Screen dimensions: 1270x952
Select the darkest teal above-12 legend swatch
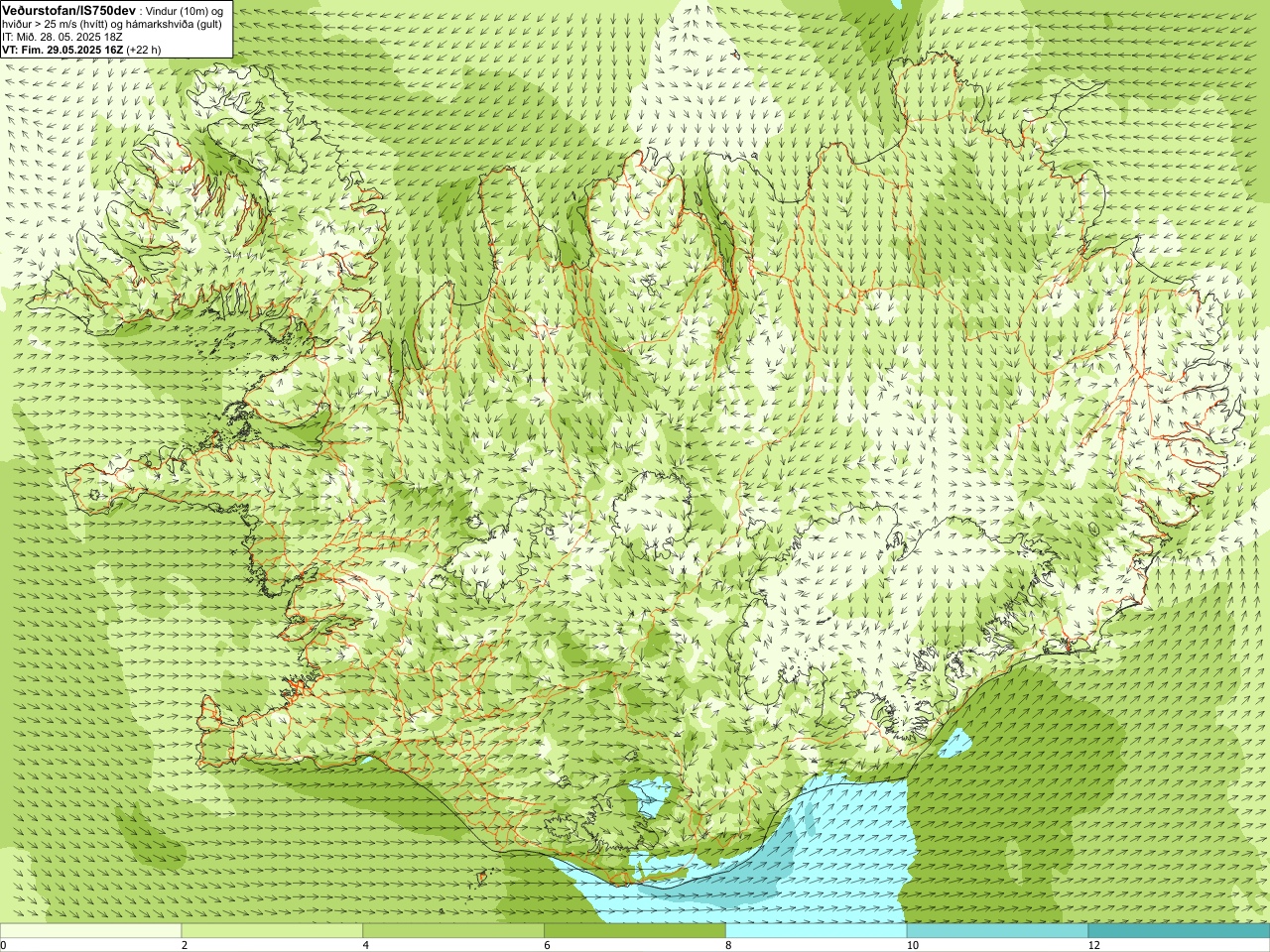(1179, 930)
